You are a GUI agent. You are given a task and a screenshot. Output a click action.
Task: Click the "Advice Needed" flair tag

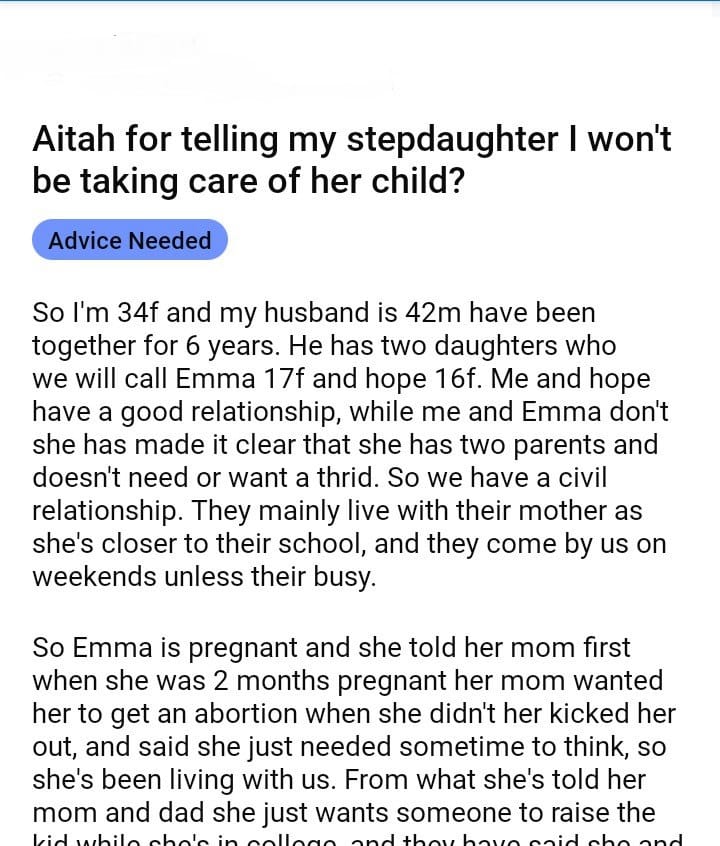(x=130, y=241)
